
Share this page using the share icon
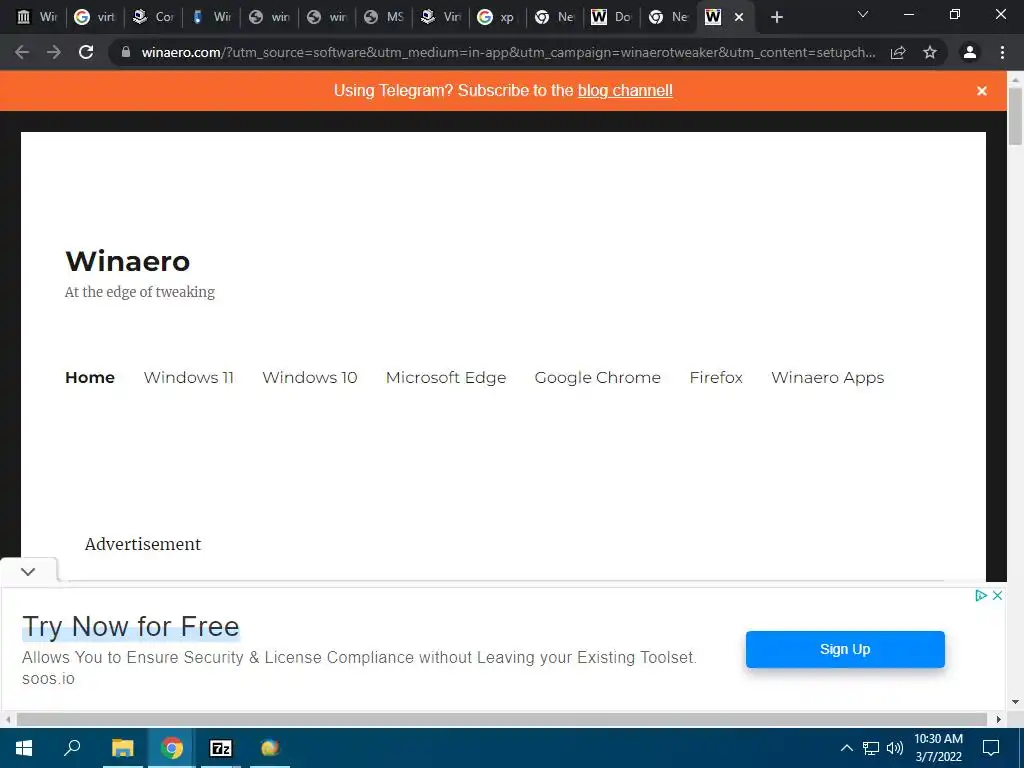(898, 52)
